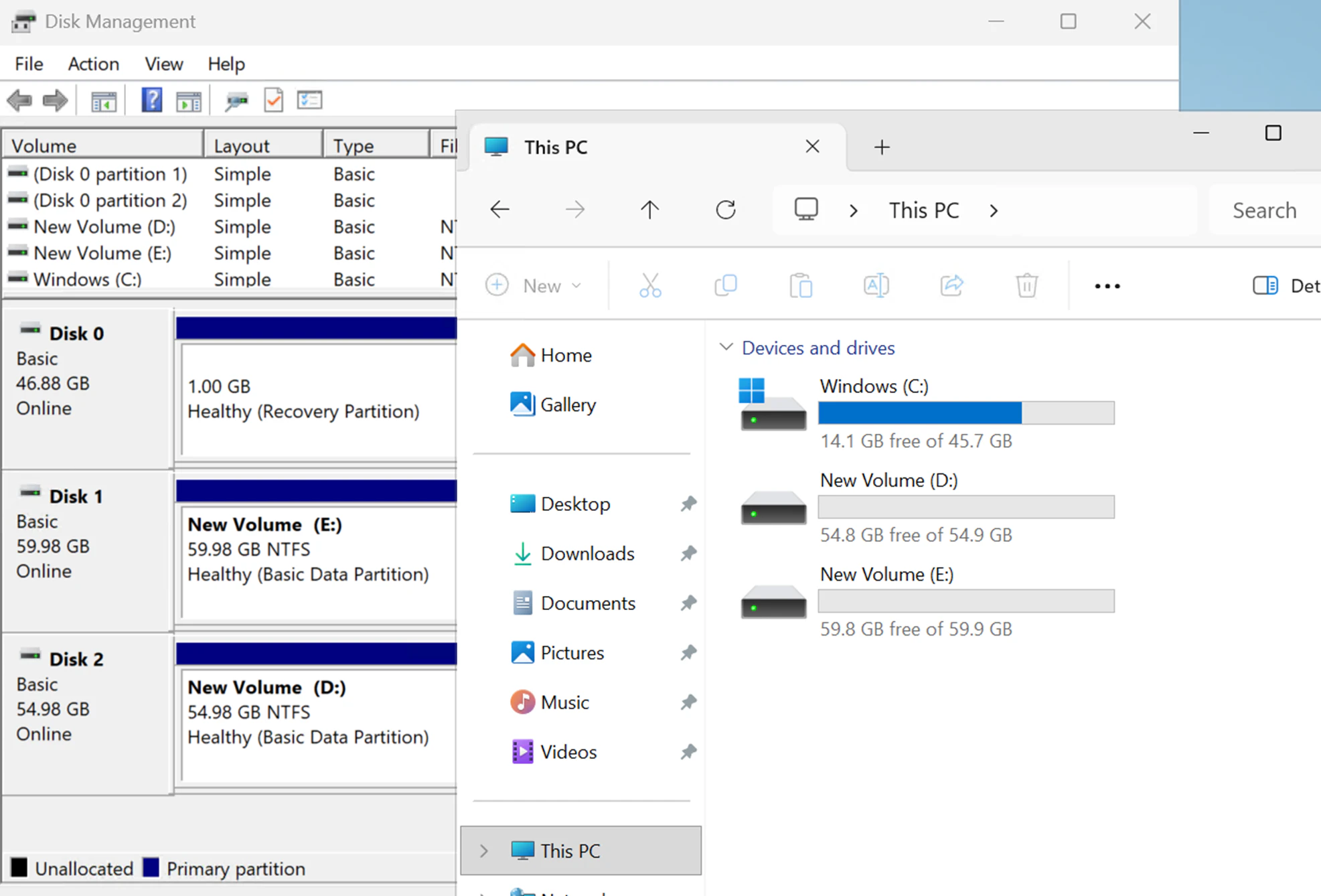Open the Help question-mark toolbar icon
Image resolution: width=1321 pixels, height=896 pixels.
tap(152, 100)
